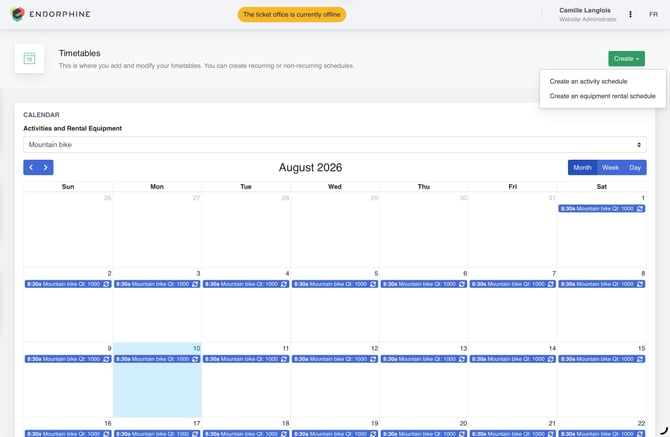670x437 pixels.
Task: Click recurring icon on August 8 event
Action: pos(640,284)
